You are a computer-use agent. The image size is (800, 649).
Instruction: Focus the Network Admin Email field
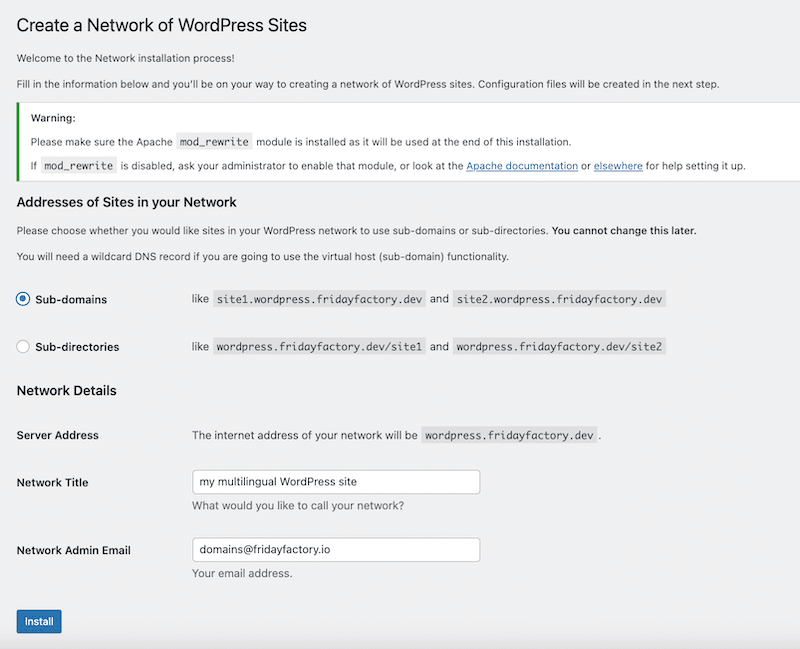click(336, 550)
